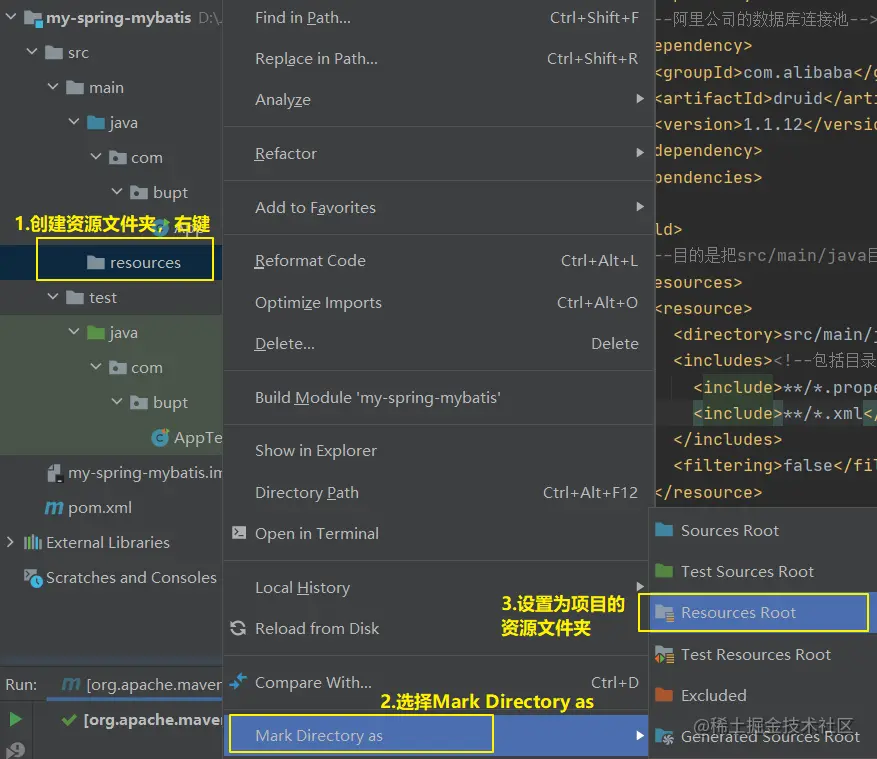Open the Analyze submenu arrow
This screenshot has height=759, width=877.
pyautogui.click(x=640, y=98)
